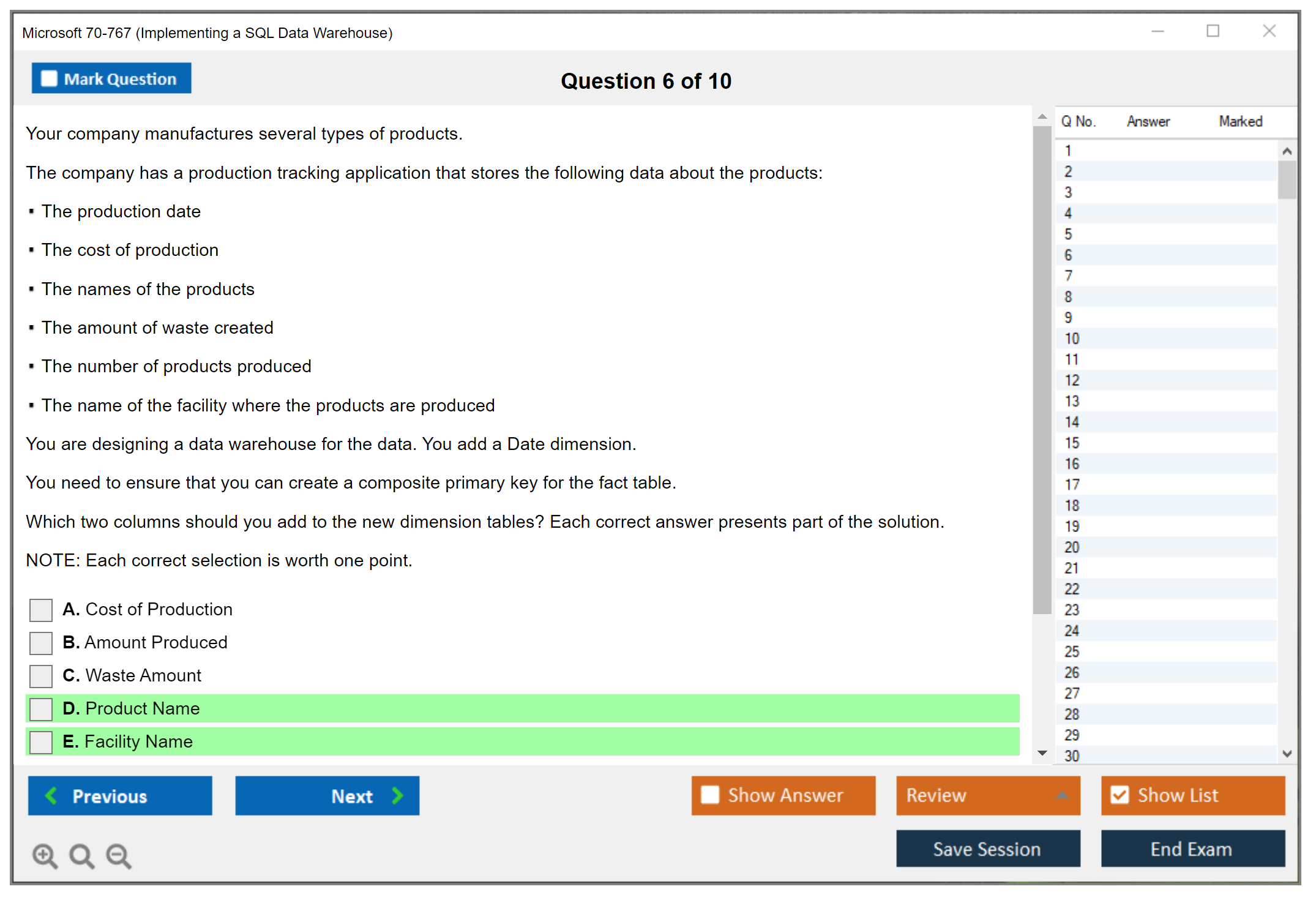Click the End Exam button
1316x900 pixels.
coord(1192,849)
